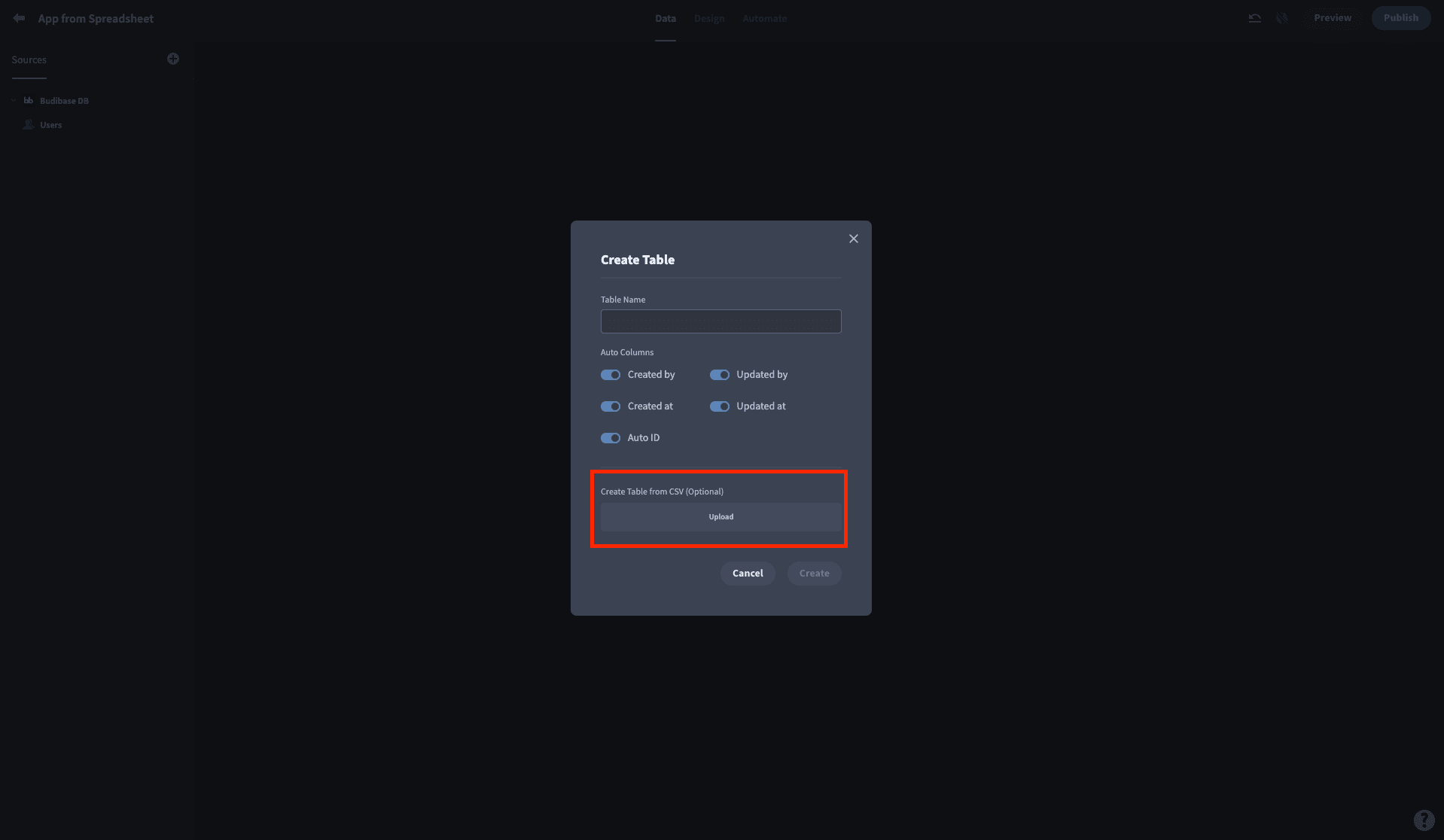
Task: Select the Sources tab in sidebar
Action: tap(29, 59)
